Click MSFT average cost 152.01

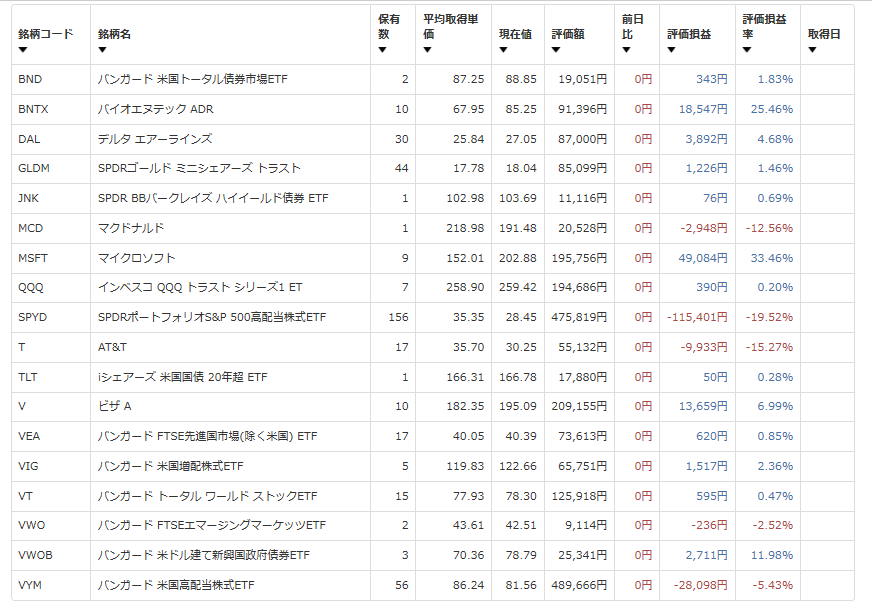tap(465, 259)
